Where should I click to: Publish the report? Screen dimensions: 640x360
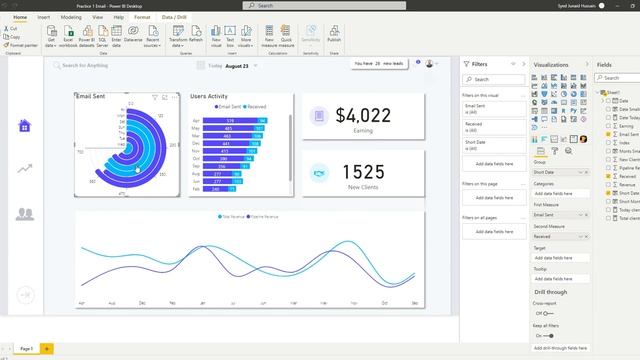pos(334,33)
